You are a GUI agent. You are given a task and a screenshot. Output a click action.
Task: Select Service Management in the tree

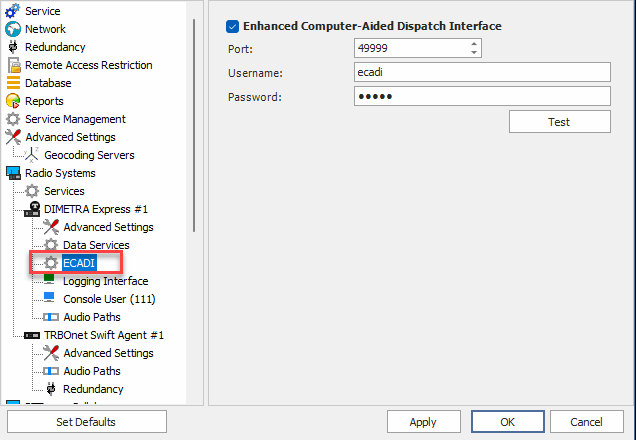point(75,119)
